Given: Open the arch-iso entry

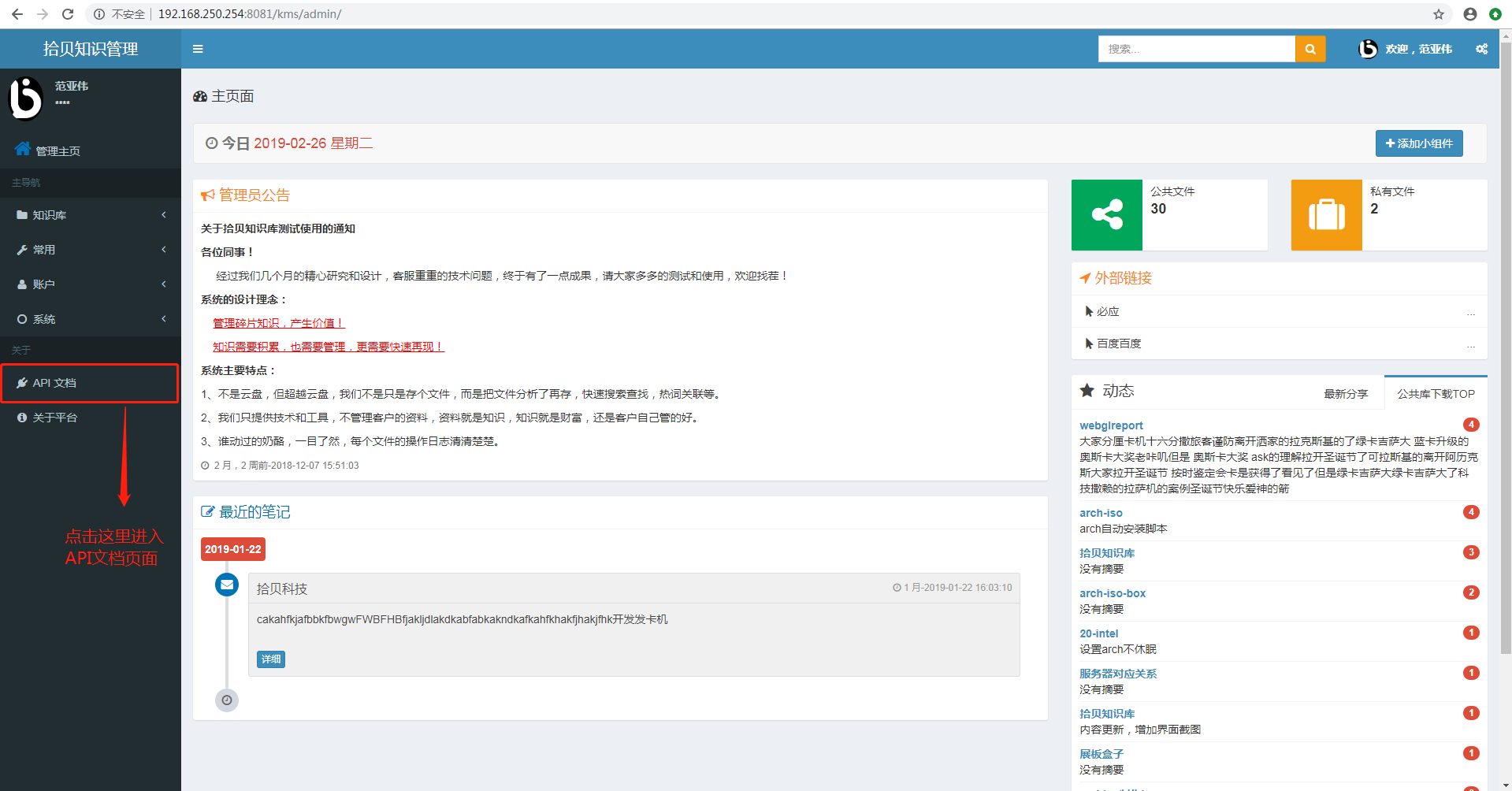Looking at the screenshot, I should click(1101, 513).
